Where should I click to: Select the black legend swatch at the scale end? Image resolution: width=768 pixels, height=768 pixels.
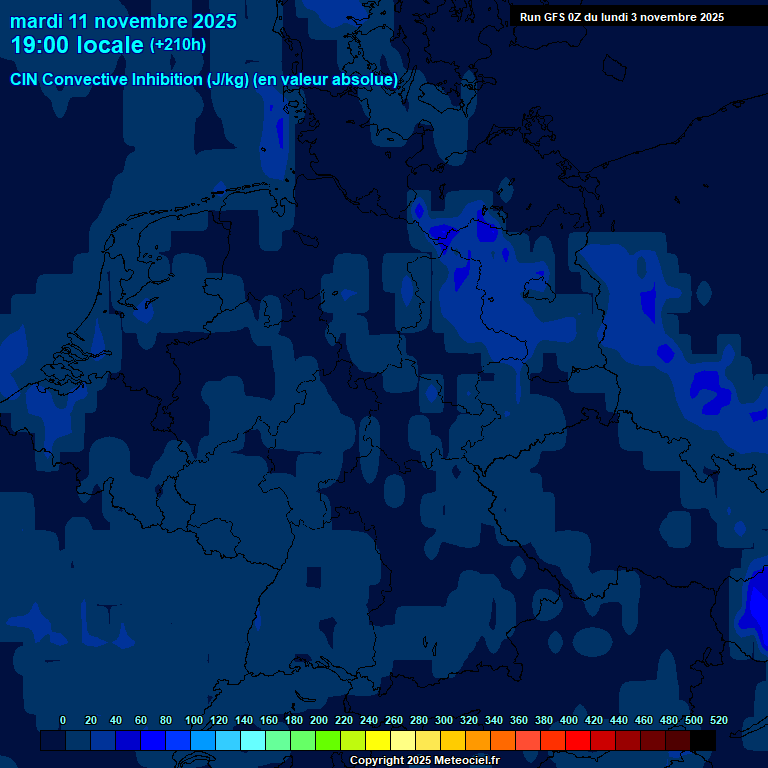(x=703, y=741)
